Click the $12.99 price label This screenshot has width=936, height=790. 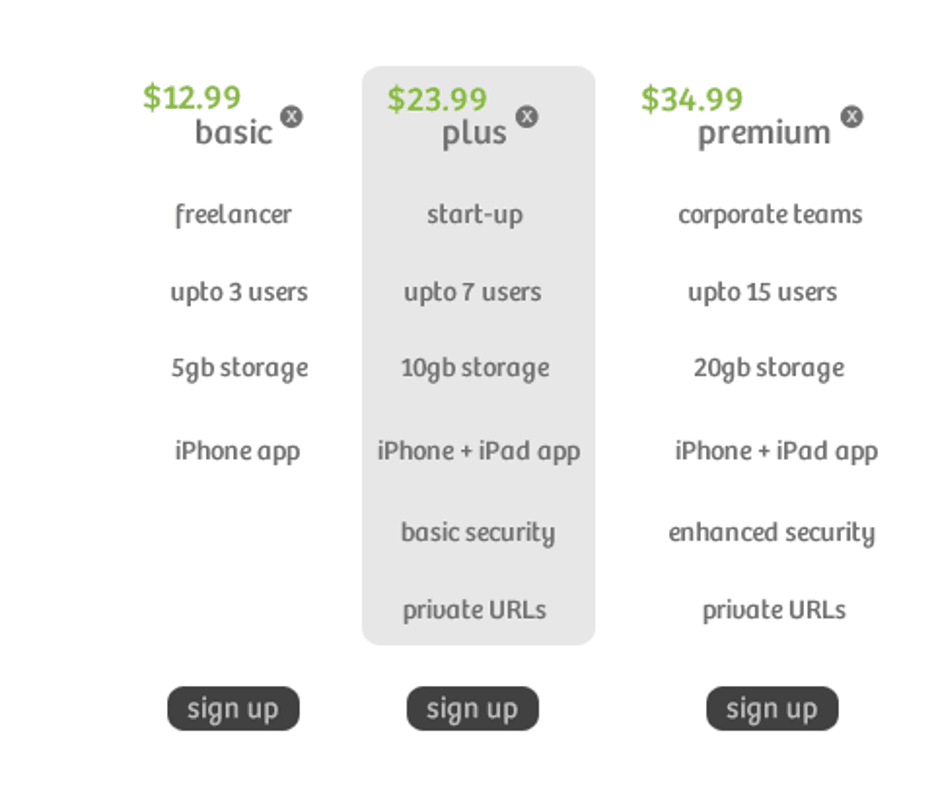(x=193, y=98)
